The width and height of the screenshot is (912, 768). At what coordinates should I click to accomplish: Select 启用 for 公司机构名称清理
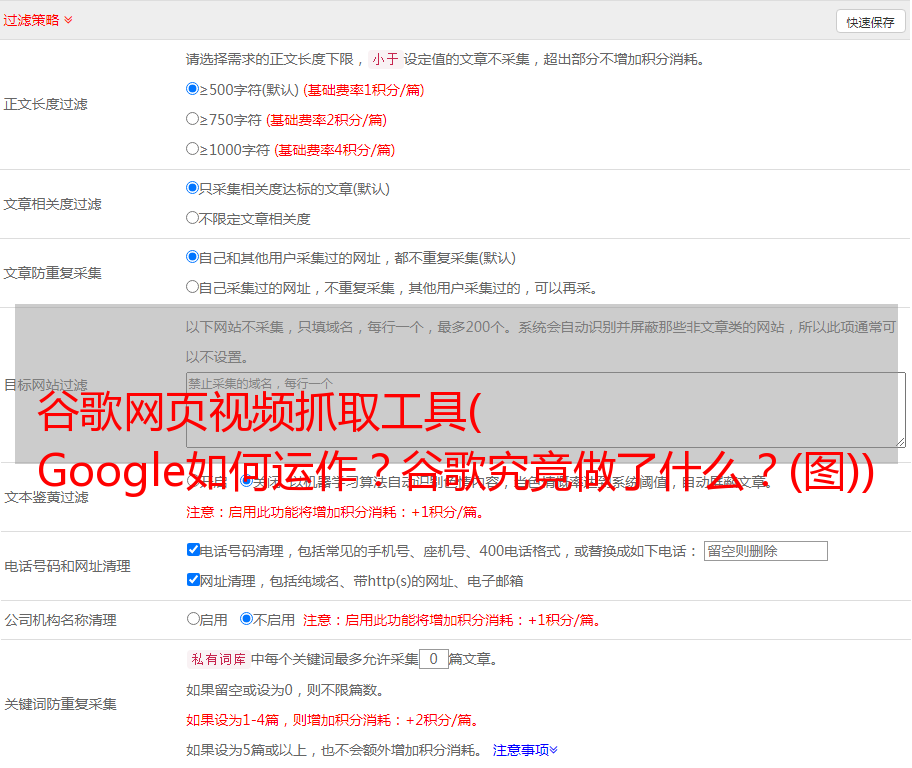(193, 619)
